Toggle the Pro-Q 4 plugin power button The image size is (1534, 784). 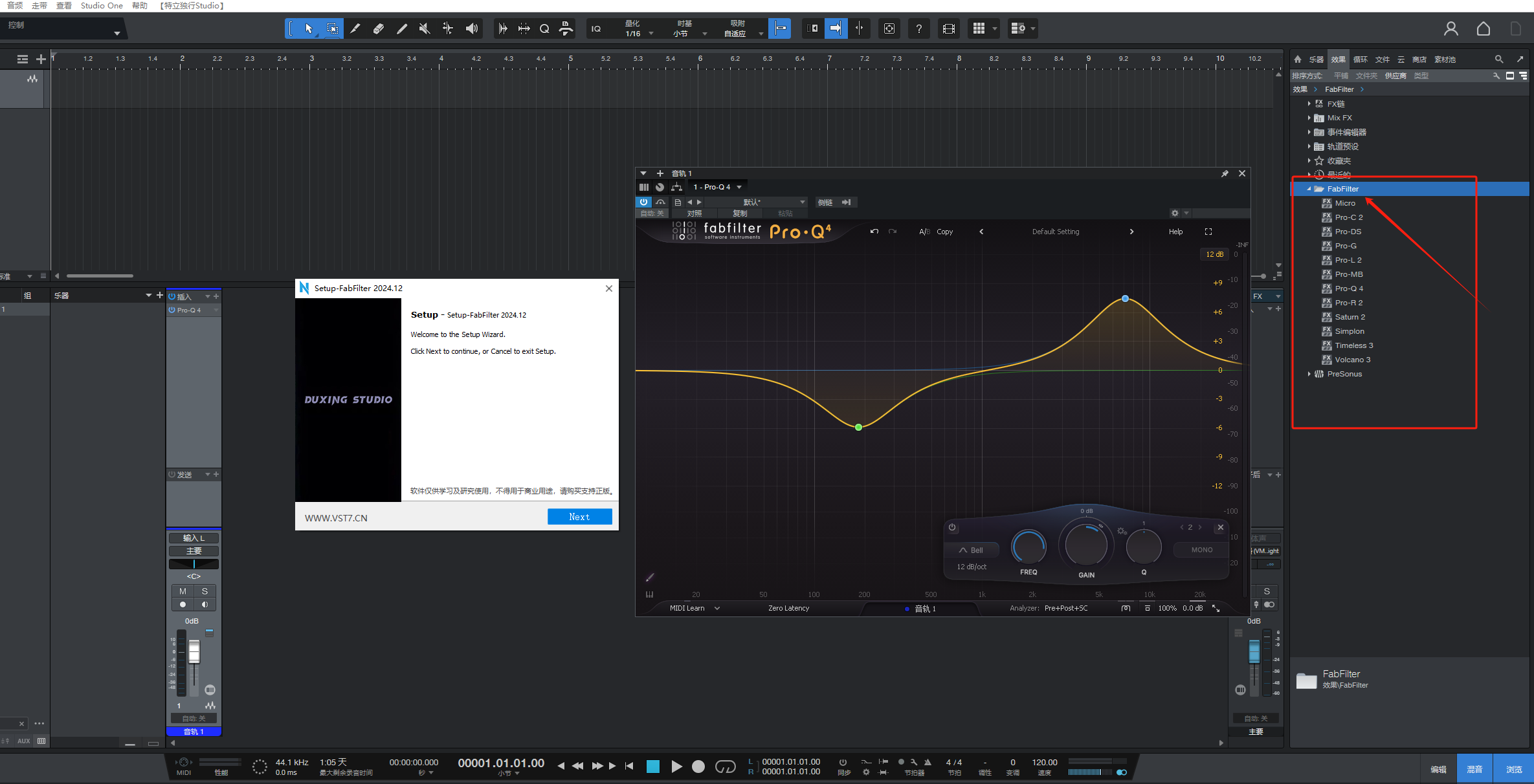[x=643, y=202]
